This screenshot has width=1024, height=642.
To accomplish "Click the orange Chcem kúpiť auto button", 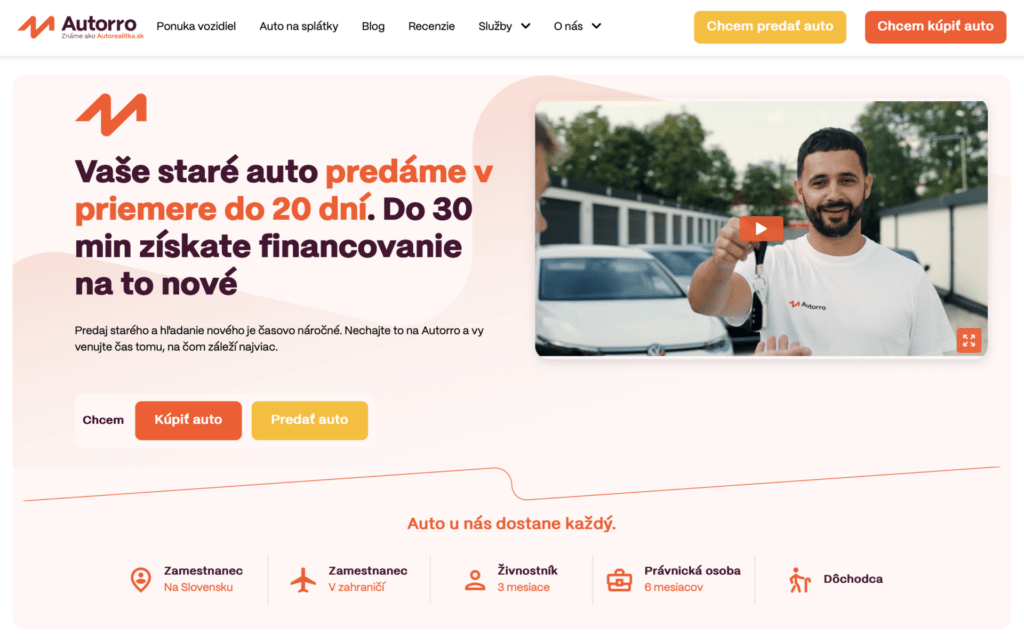I will point(935,27).
